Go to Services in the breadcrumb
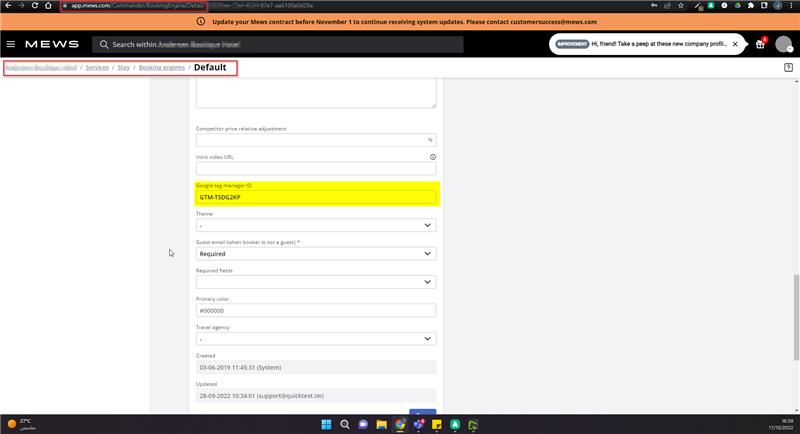 [97, 68]
